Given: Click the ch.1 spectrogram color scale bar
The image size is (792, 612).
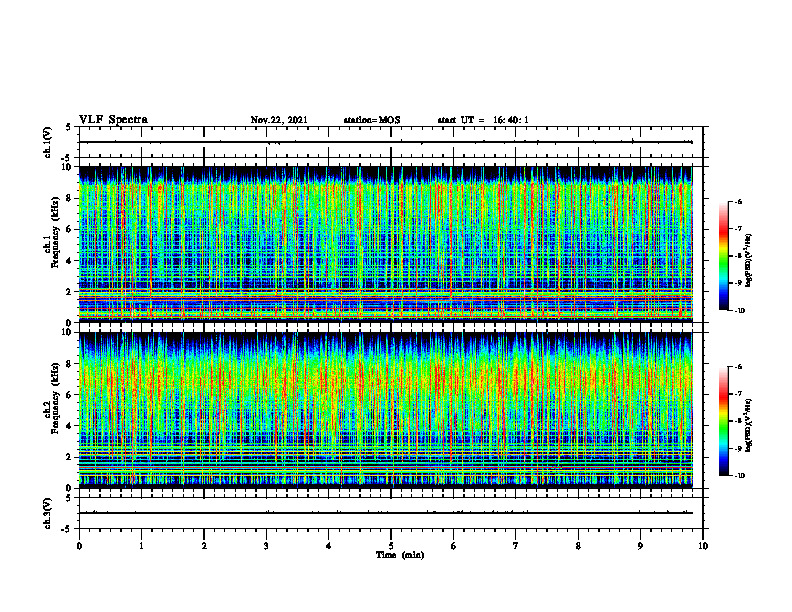Looking at the screenshot, I should 723,256.
